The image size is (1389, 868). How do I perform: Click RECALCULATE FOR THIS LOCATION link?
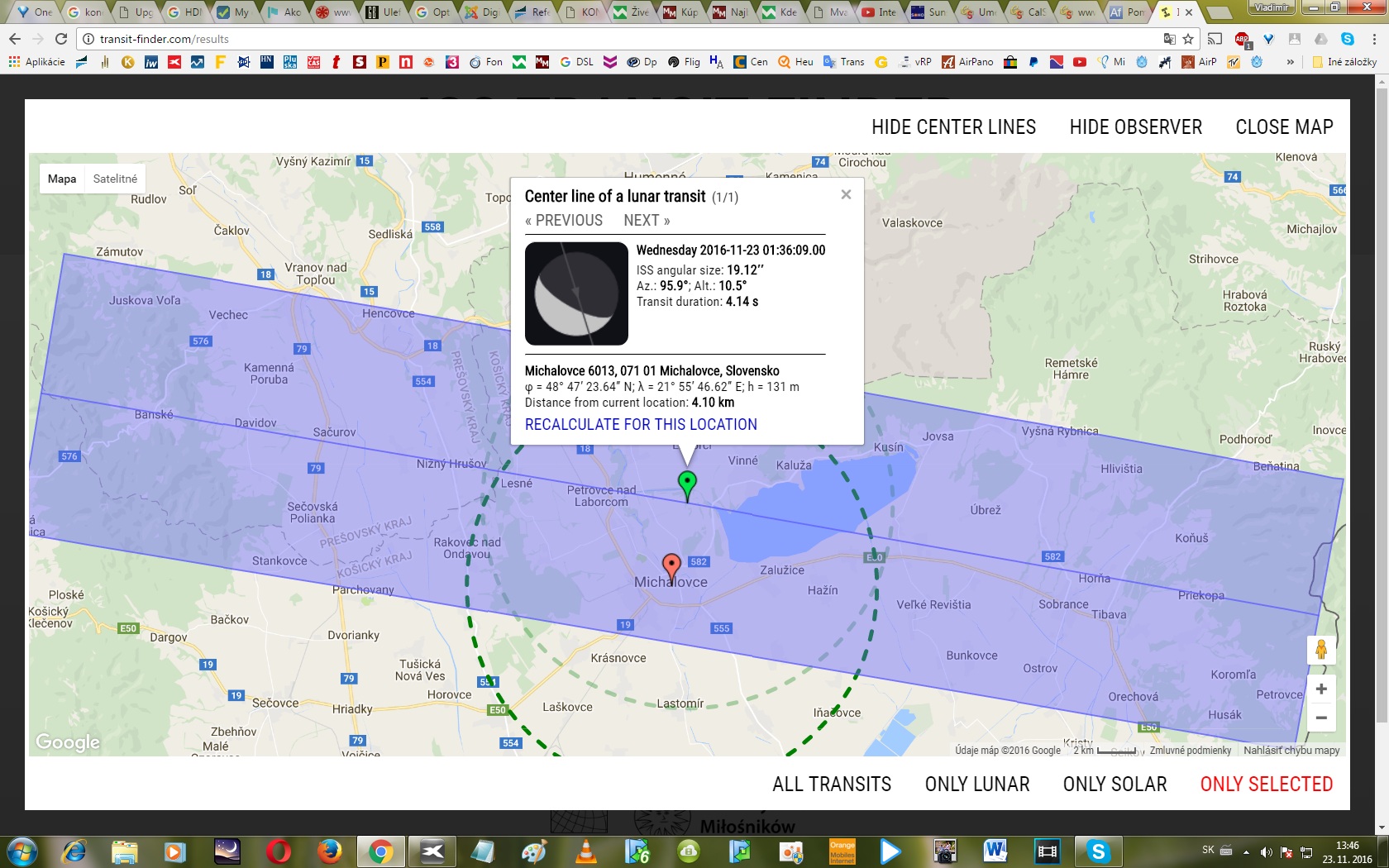point(641,424)
